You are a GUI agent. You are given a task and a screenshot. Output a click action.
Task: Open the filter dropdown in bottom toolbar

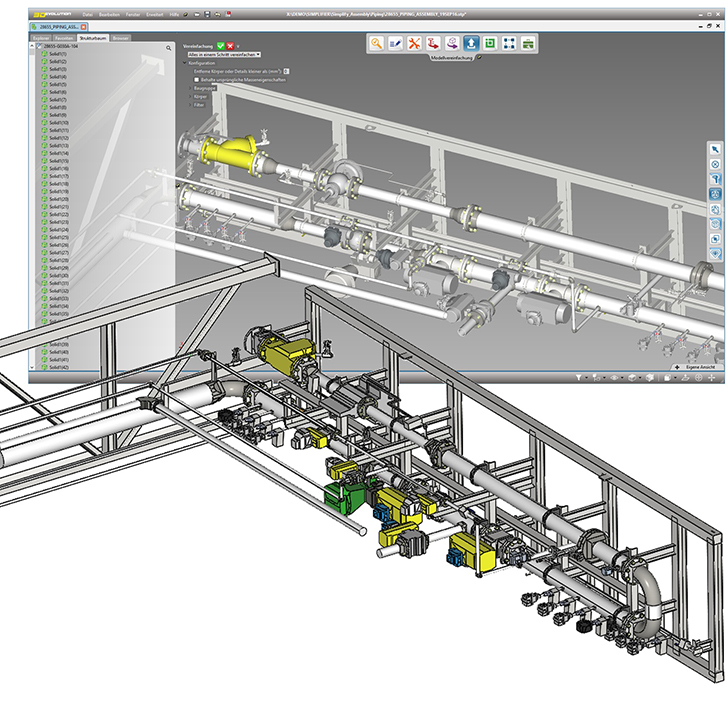click(580, 378)
